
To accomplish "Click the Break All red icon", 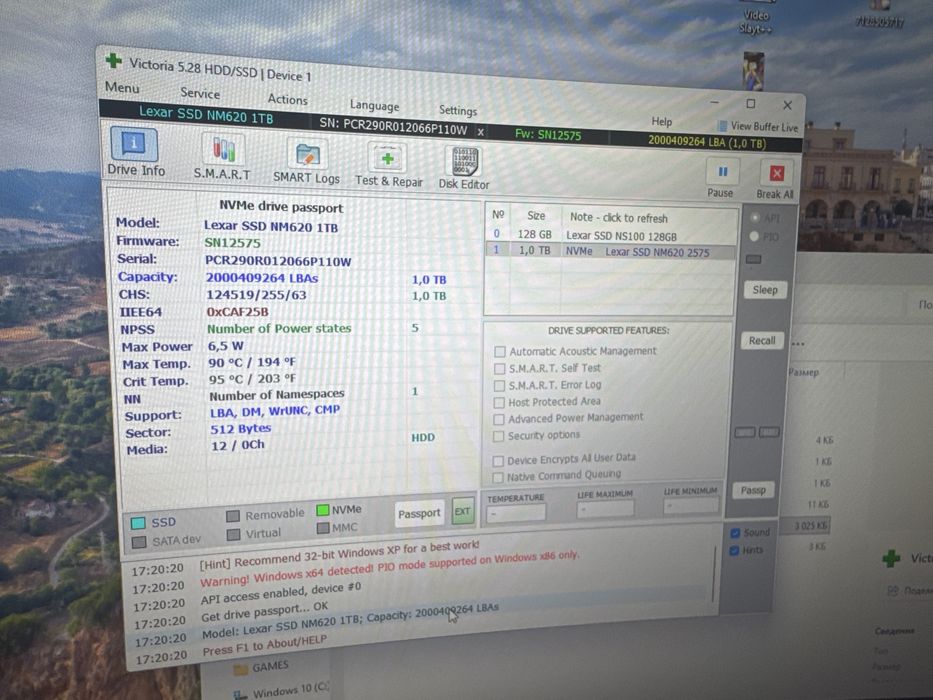I will point(777,174).
